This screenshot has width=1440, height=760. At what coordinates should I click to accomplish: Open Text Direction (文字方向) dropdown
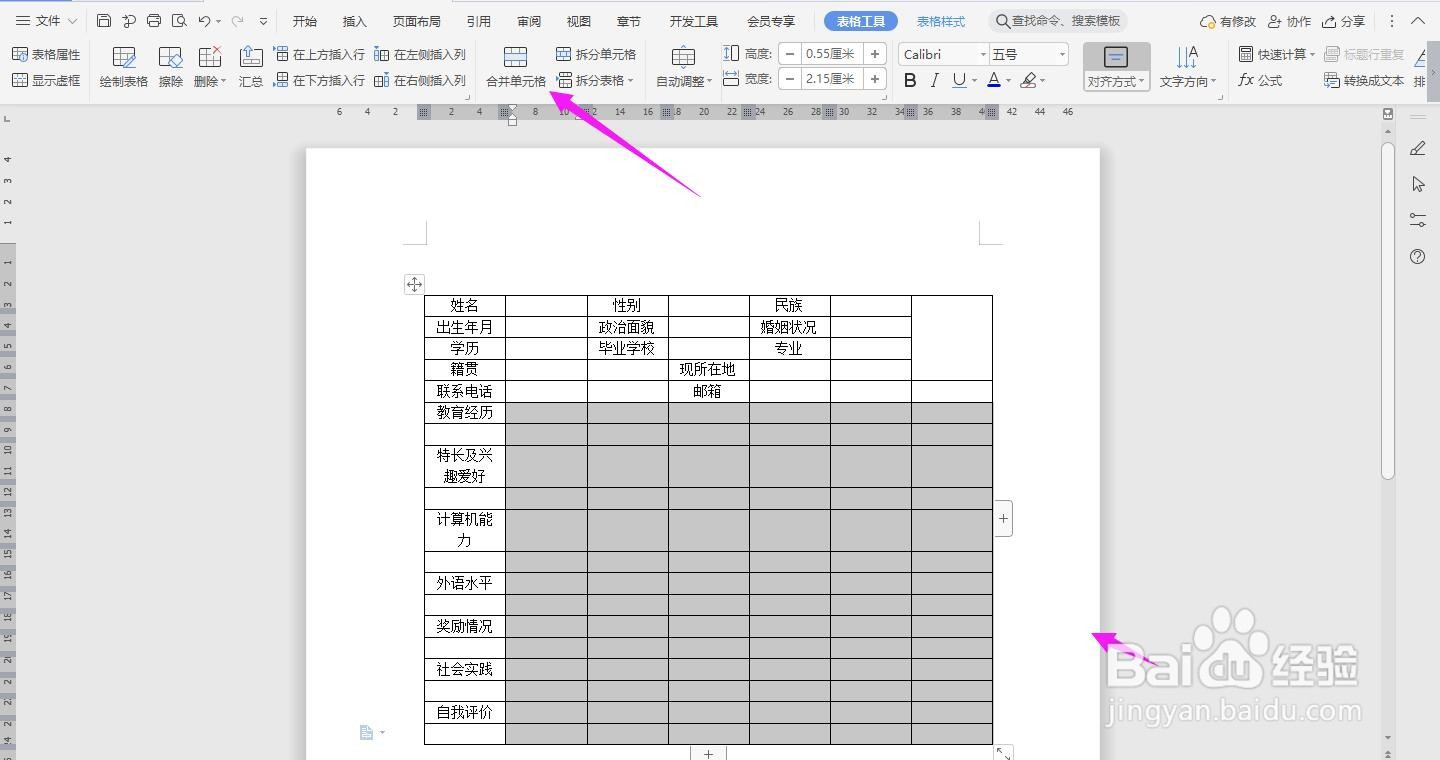pos(1187,67)
